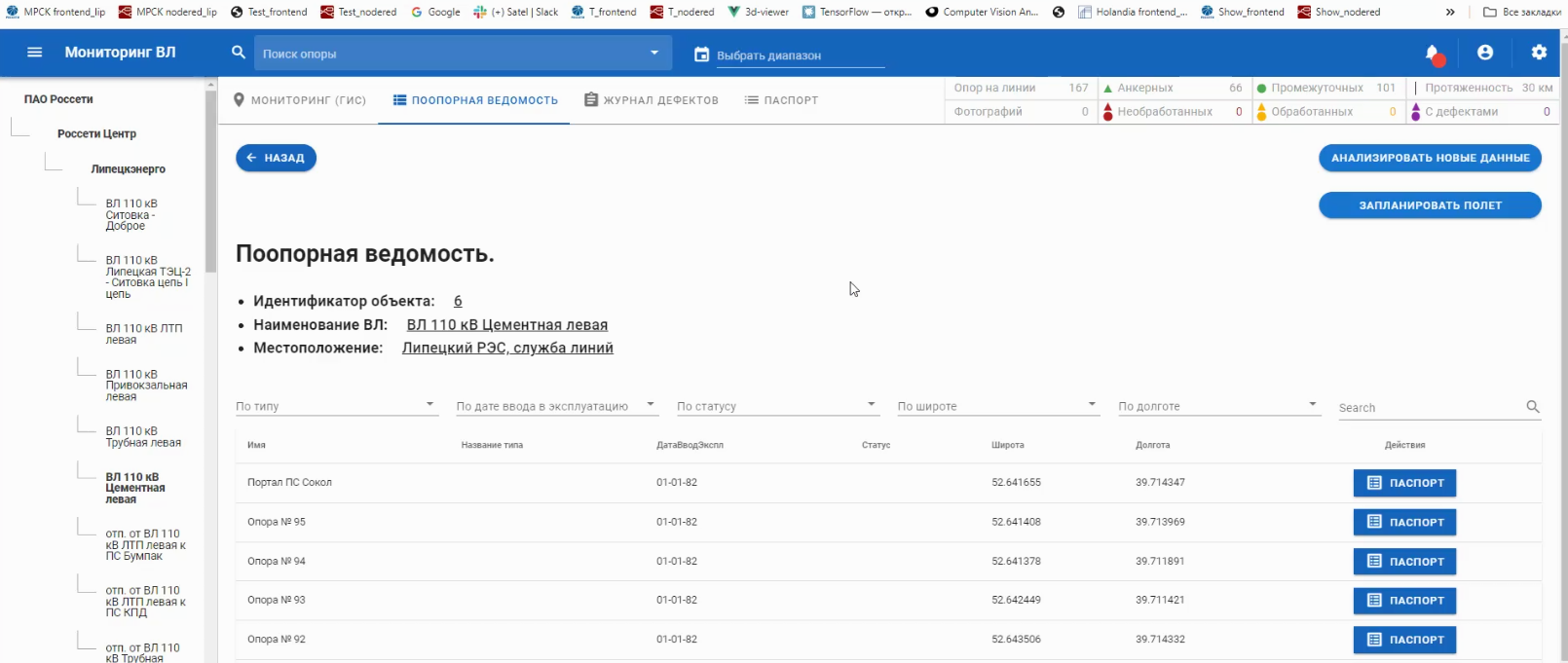The width and height of the screenshot is (1568, 663).
Task: Select 'ВЛ 110 кВ Трубная левая' in tree
Action: tap(143, 437)
